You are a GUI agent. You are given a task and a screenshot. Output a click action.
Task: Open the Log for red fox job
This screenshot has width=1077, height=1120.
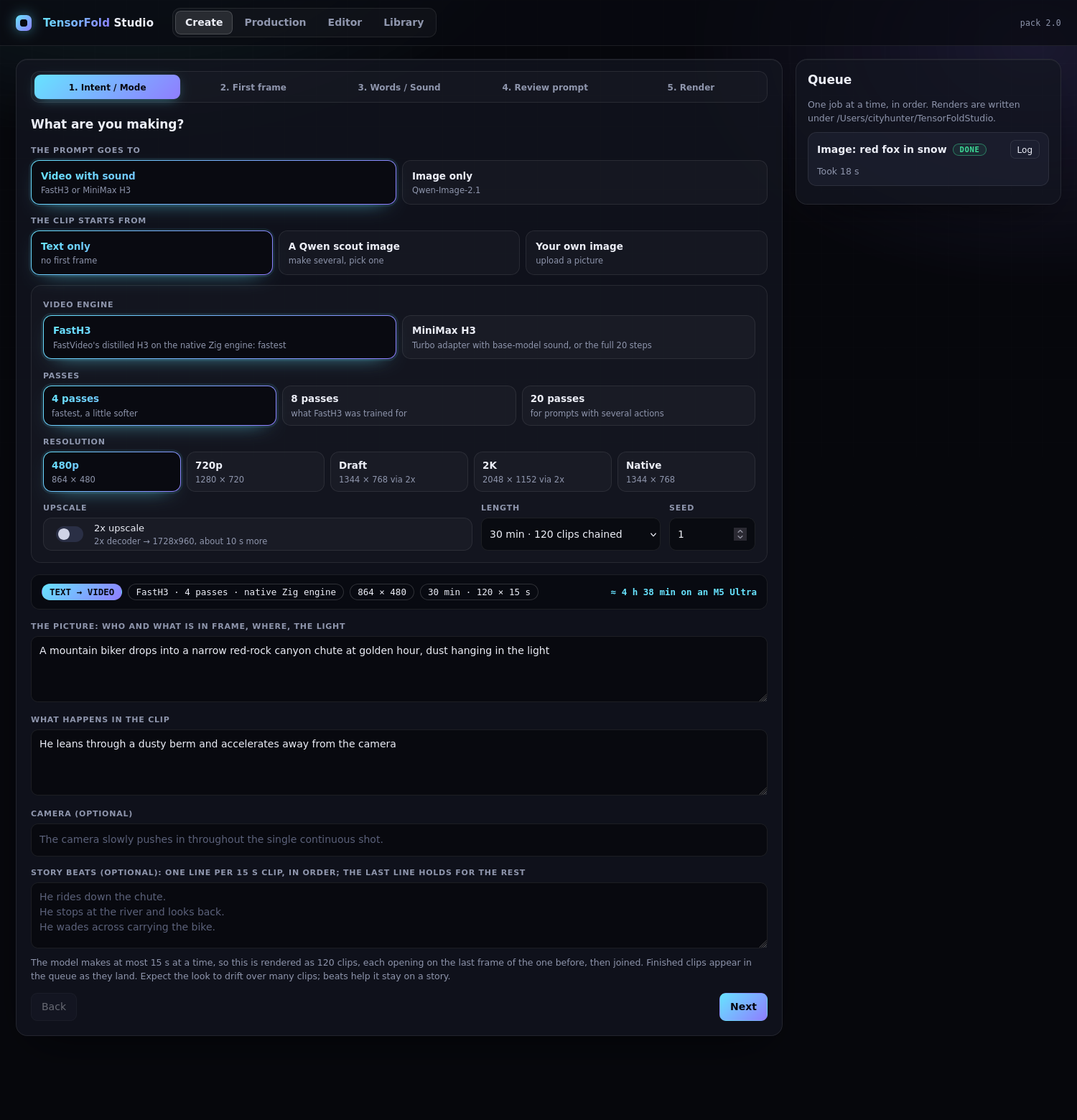1025,149
